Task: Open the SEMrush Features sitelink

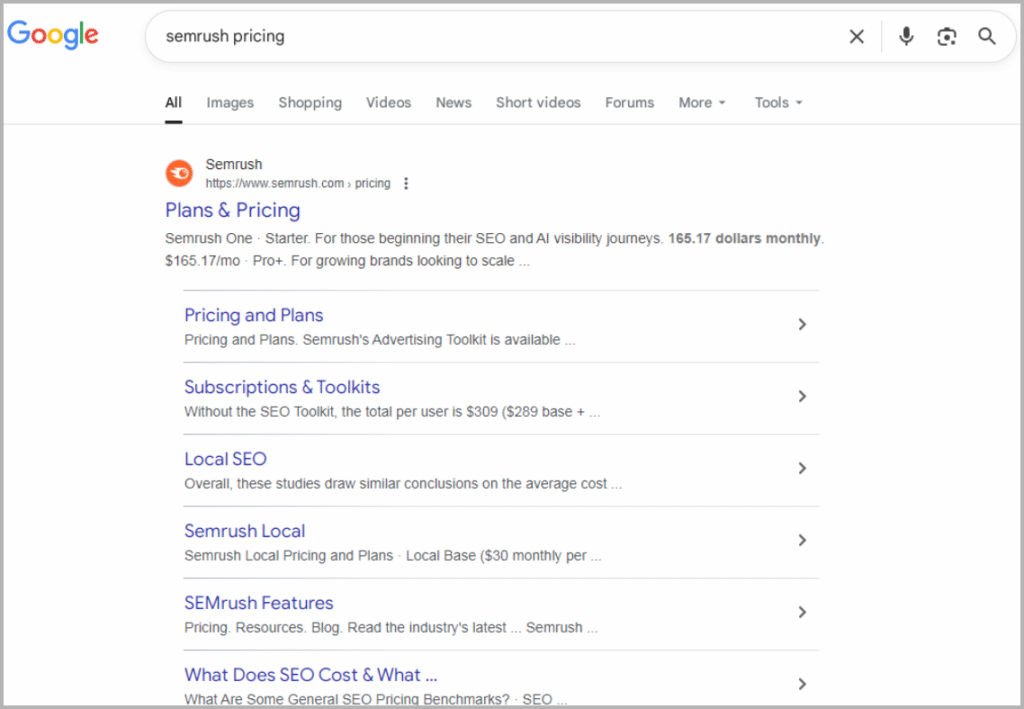Action: click(x=258, y=603)
